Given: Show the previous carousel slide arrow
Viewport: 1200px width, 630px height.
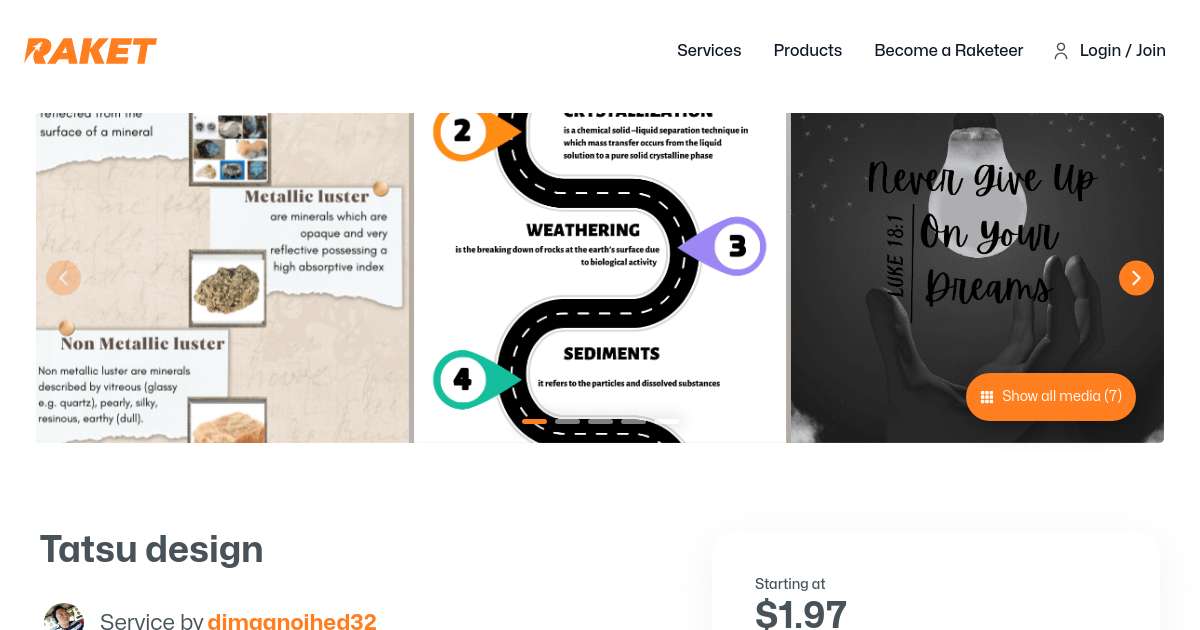Looking at the screenshot, I should coord(64,278).
